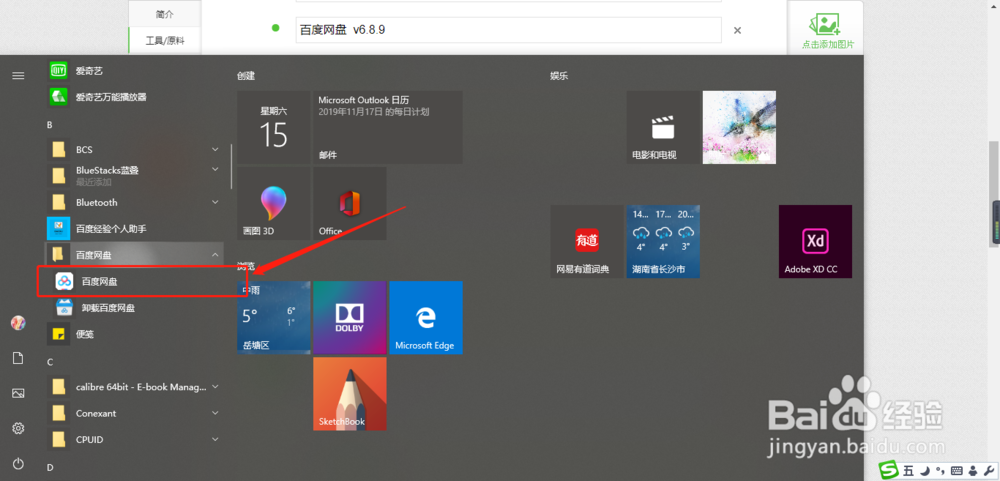Screen dimensions: 1000x481
Task: Open Documents from Start sidebar
Action: coord(18,359)
